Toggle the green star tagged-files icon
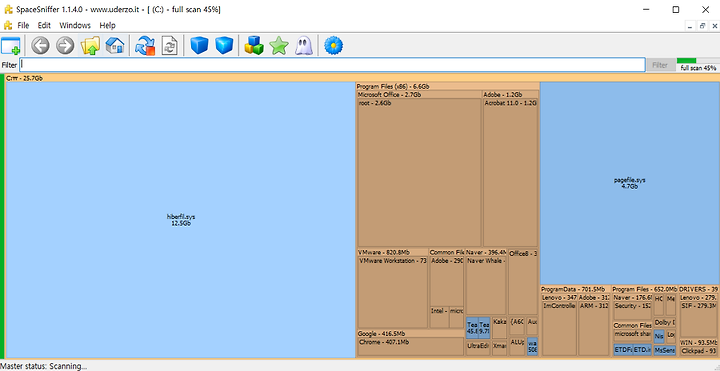This screenshot has height=371, width=720. 279,46
